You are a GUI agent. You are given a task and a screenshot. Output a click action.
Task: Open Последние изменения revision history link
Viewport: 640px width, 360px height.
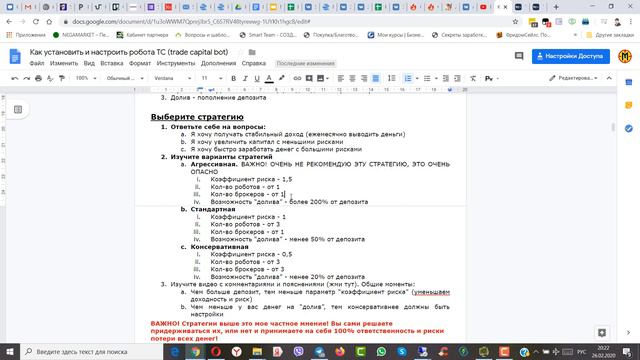click(x=305, y=63)
